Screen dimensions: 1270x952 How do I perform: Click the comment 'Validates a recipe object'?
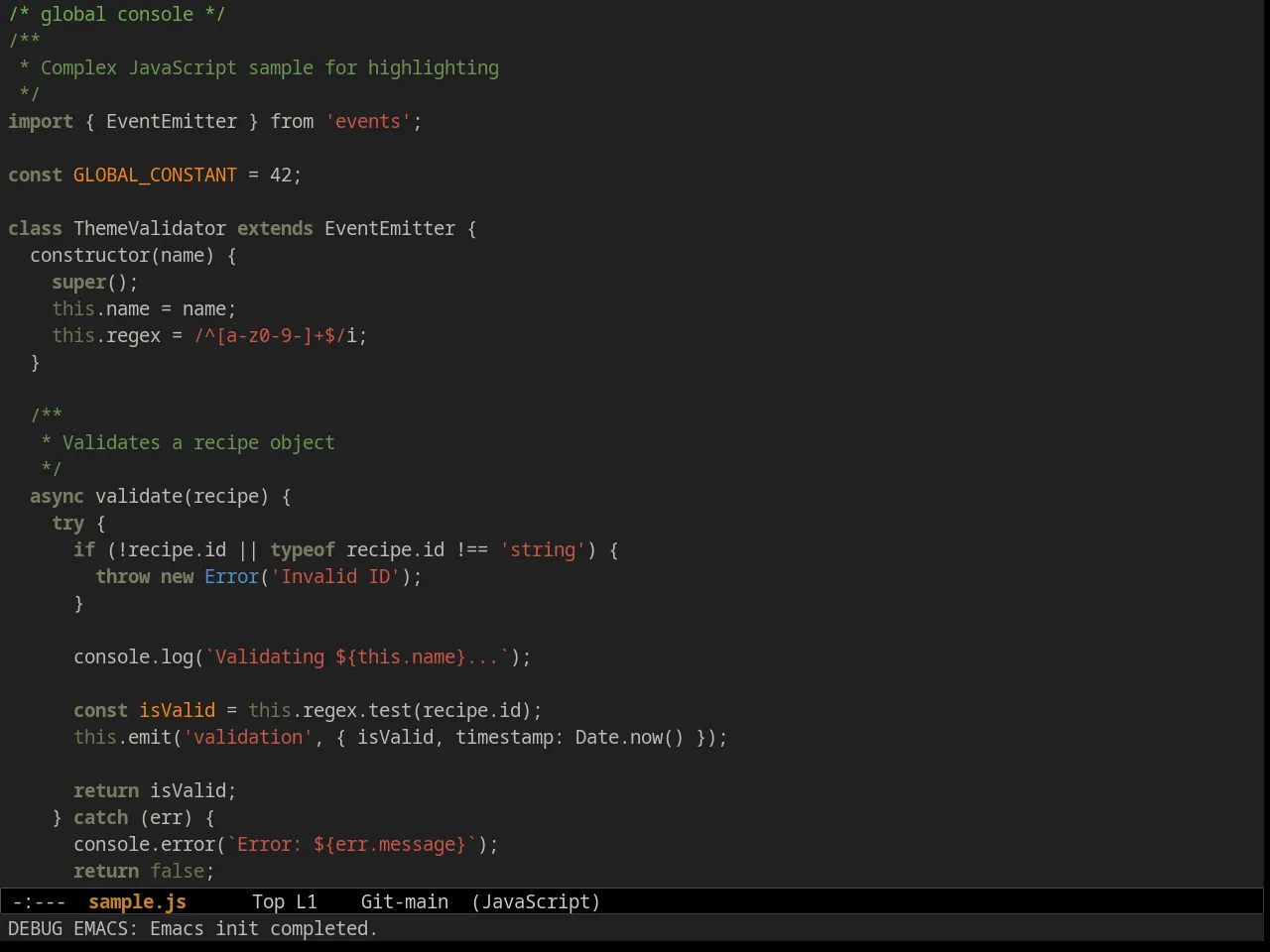click(198, 442)
